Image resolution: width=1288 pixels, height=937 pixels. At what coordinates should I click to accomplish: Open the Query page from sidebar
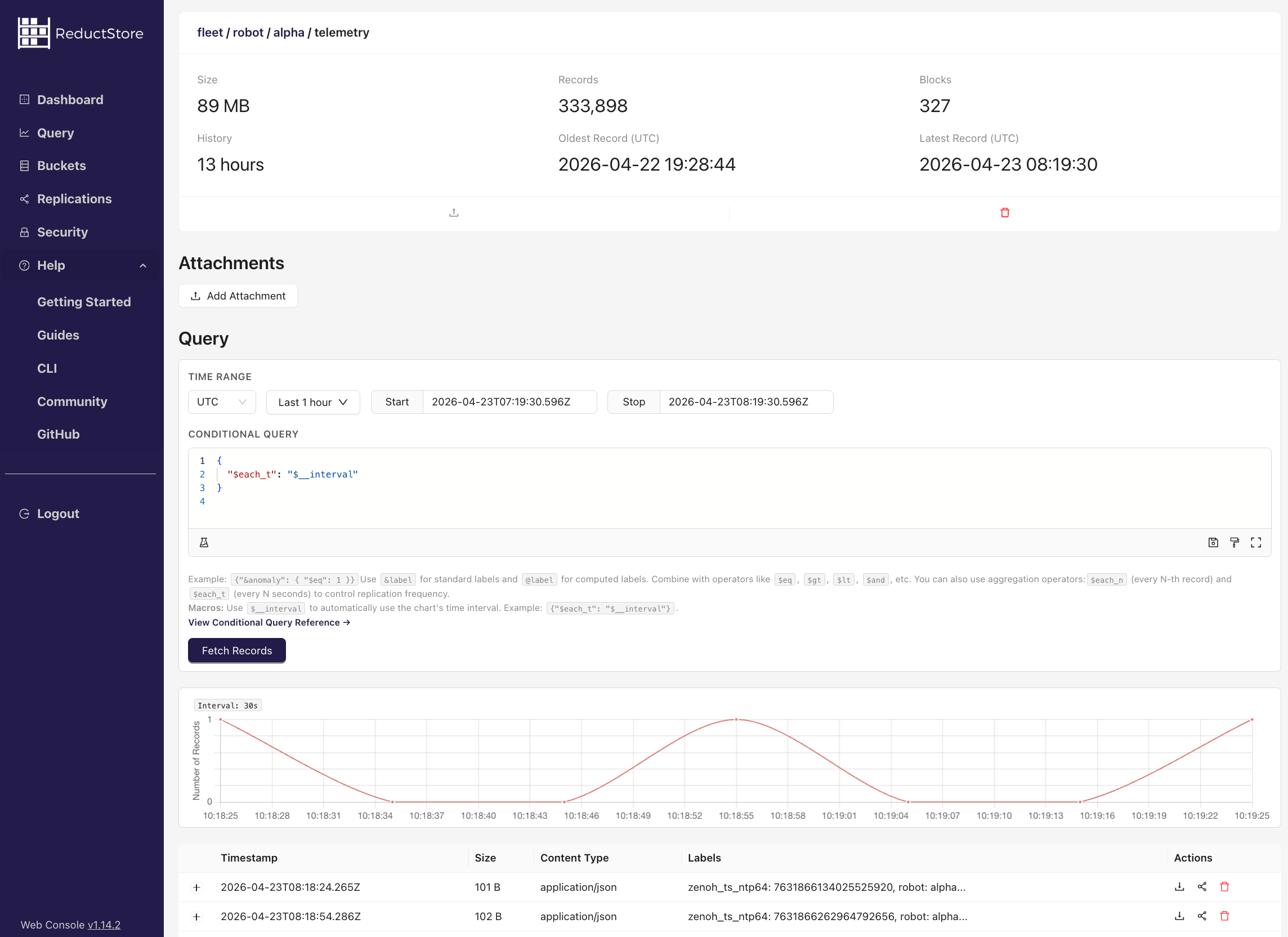pyautogui.click(x=55, y=133)
